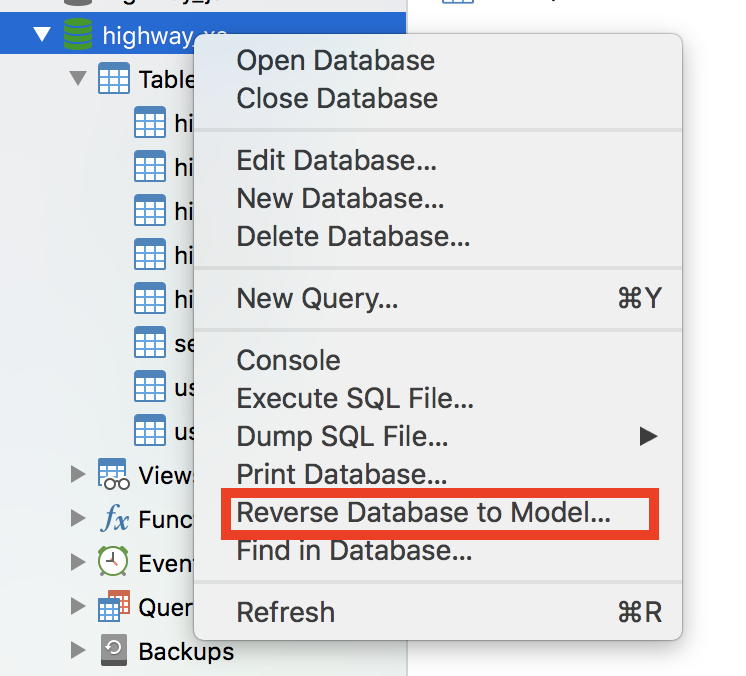Refresh the database via context menu
This screenshot has height=676, width=746.
coord(285,612)
